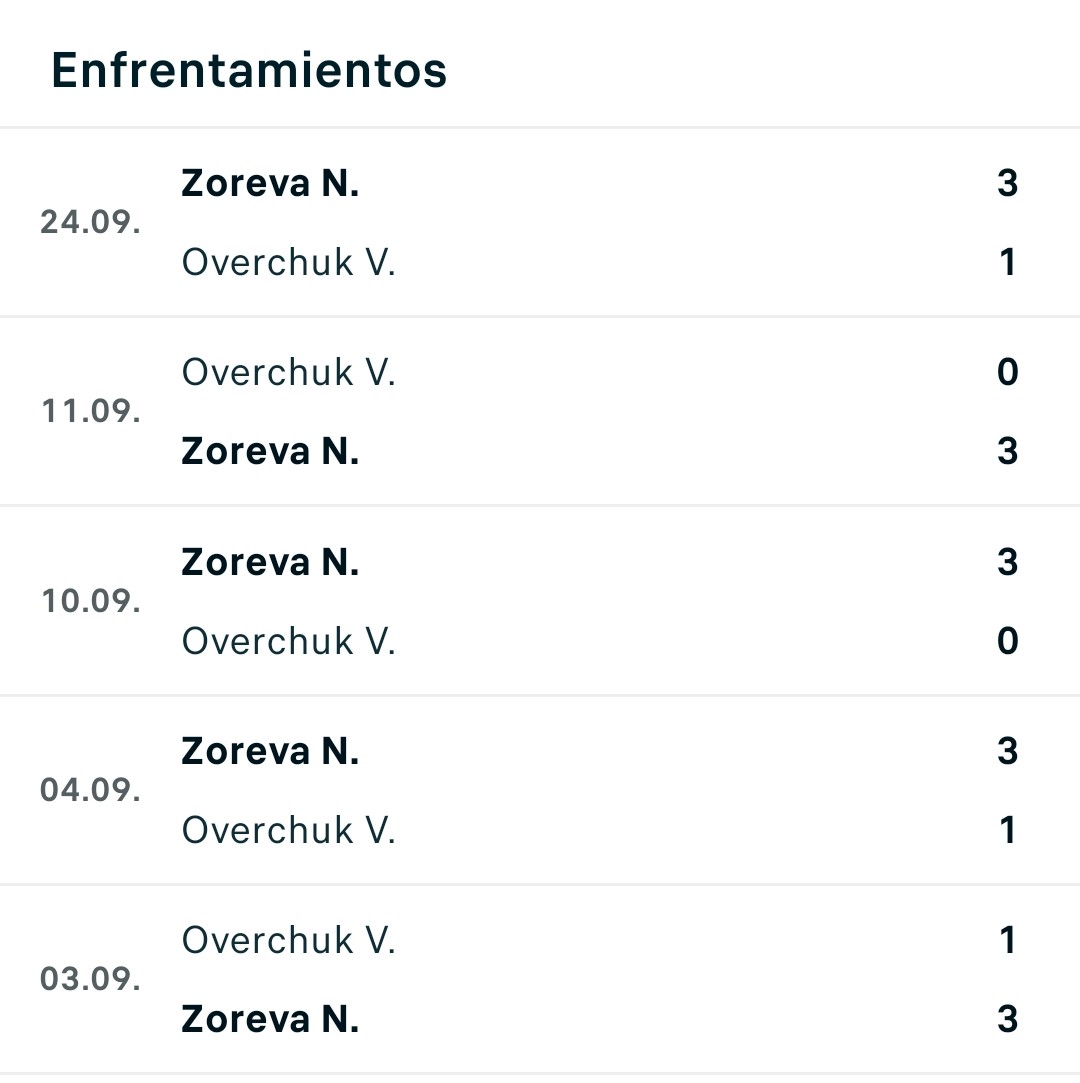The image size is (1080, 1083).
Task: Open the 04.09. match row
Action: coord(540,790)
